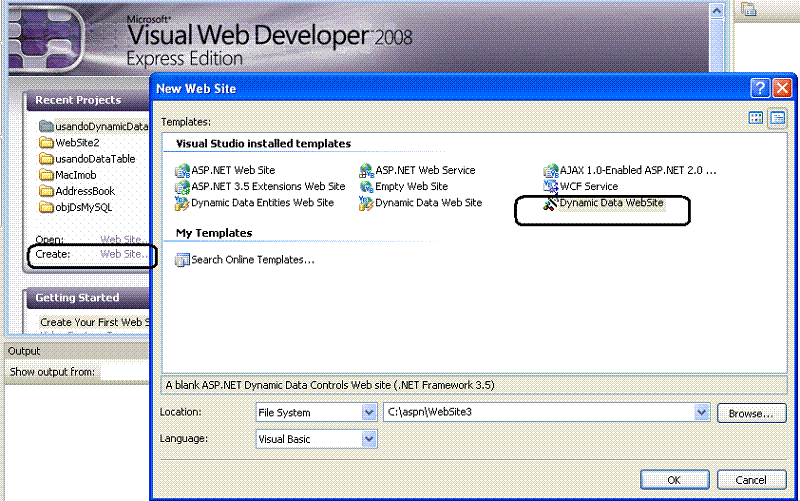Viewport: 800px width, 501px height.
Task: Click the Show output from field
Action: point(125,372)
